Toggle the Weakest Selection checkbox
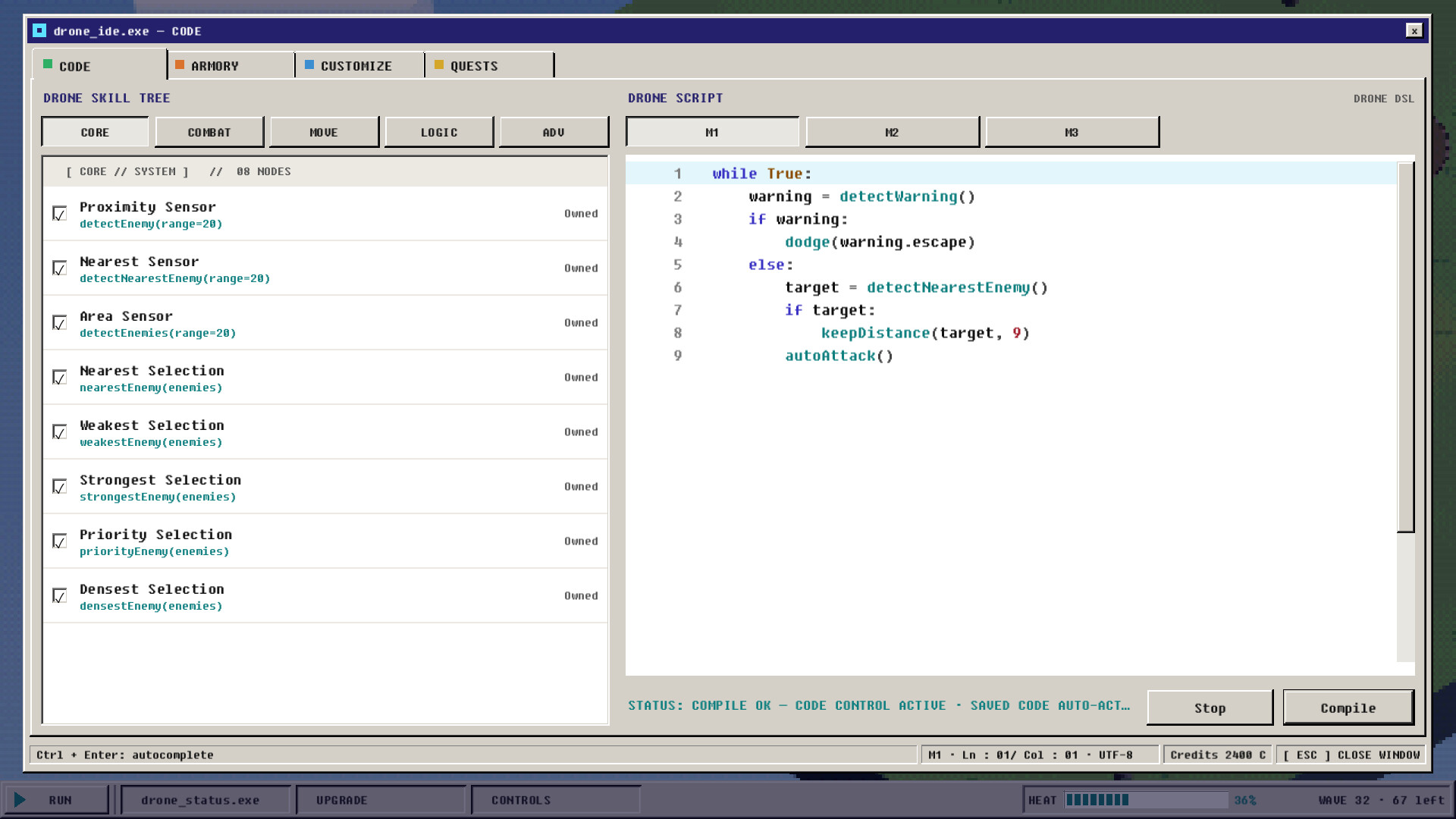 [x=60, y=432]
